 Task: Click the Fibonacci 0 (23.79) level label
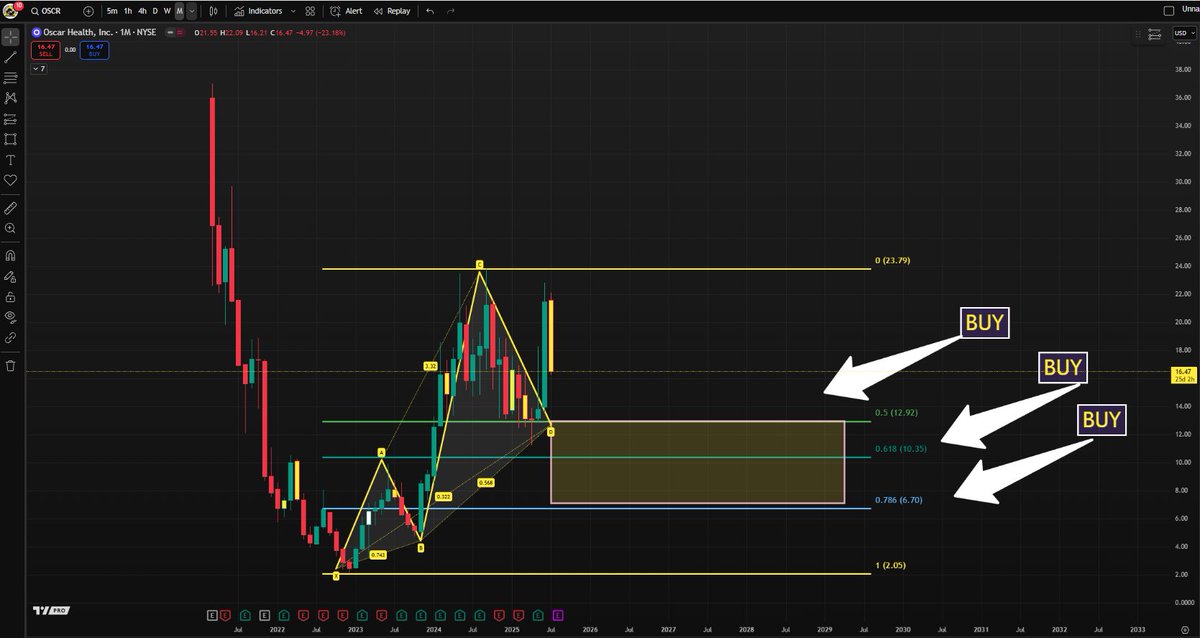tap(892, 260)
